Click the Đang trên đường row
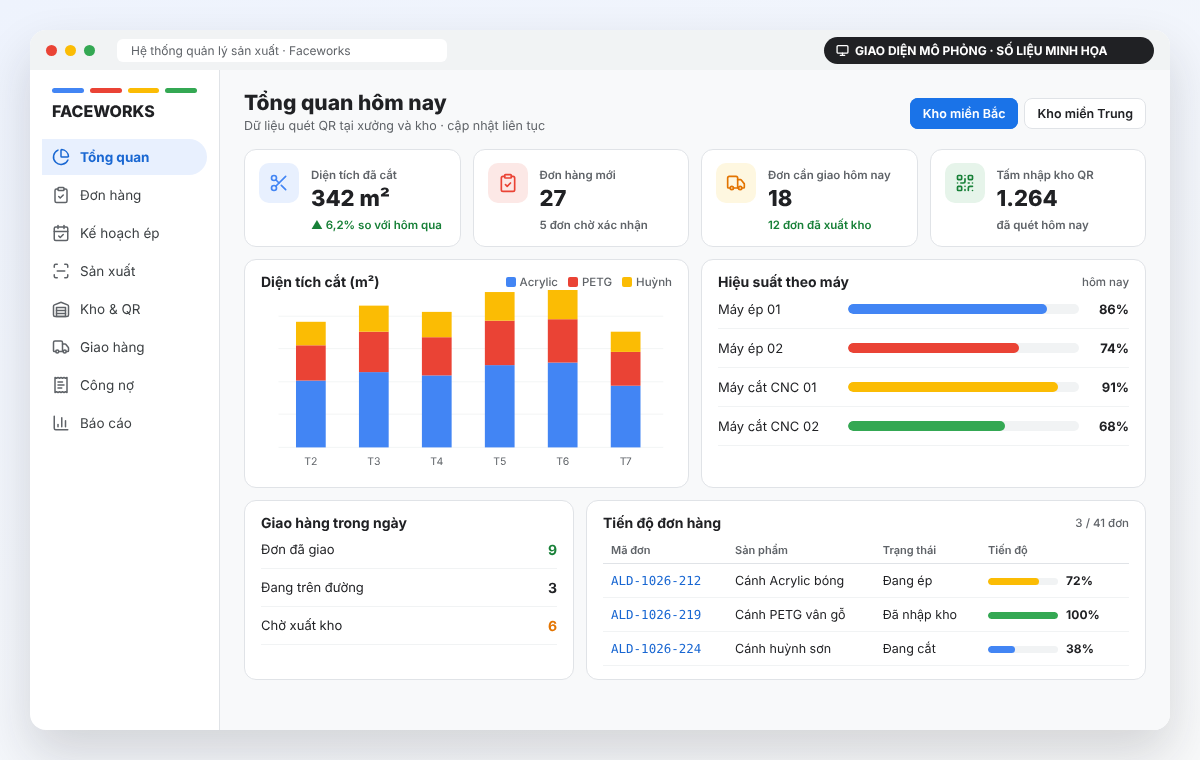 click(x=409, y=588)
